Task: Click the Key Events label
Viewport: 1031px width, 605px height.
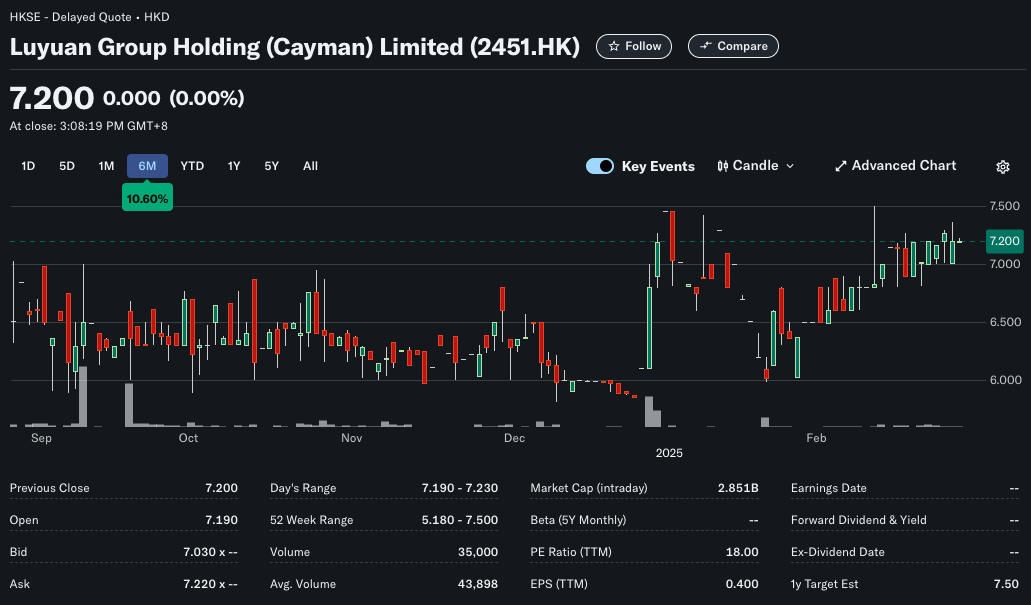Action: coord(658,166)
